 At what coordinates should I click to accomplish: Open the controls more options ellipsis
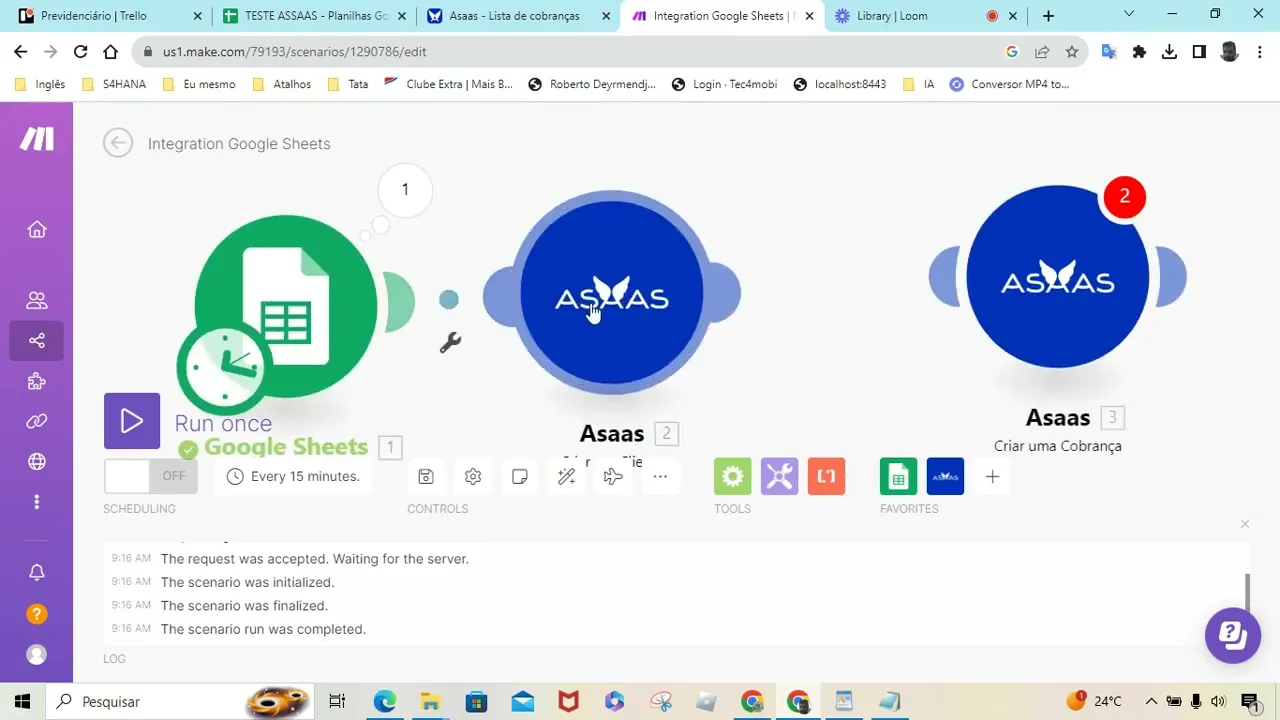660,476
